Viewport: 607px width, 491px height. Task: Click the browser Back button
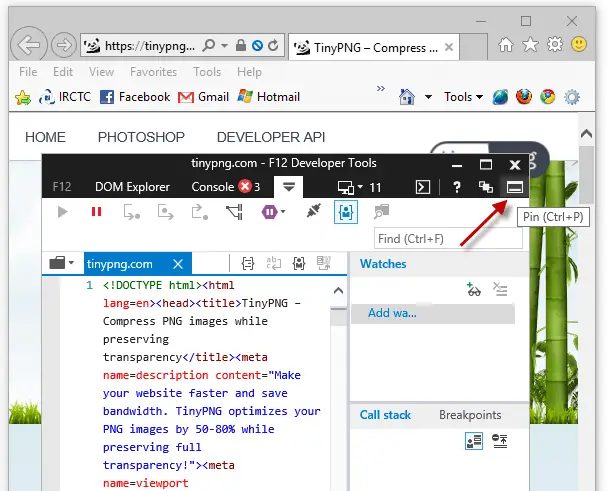(29, 45)
